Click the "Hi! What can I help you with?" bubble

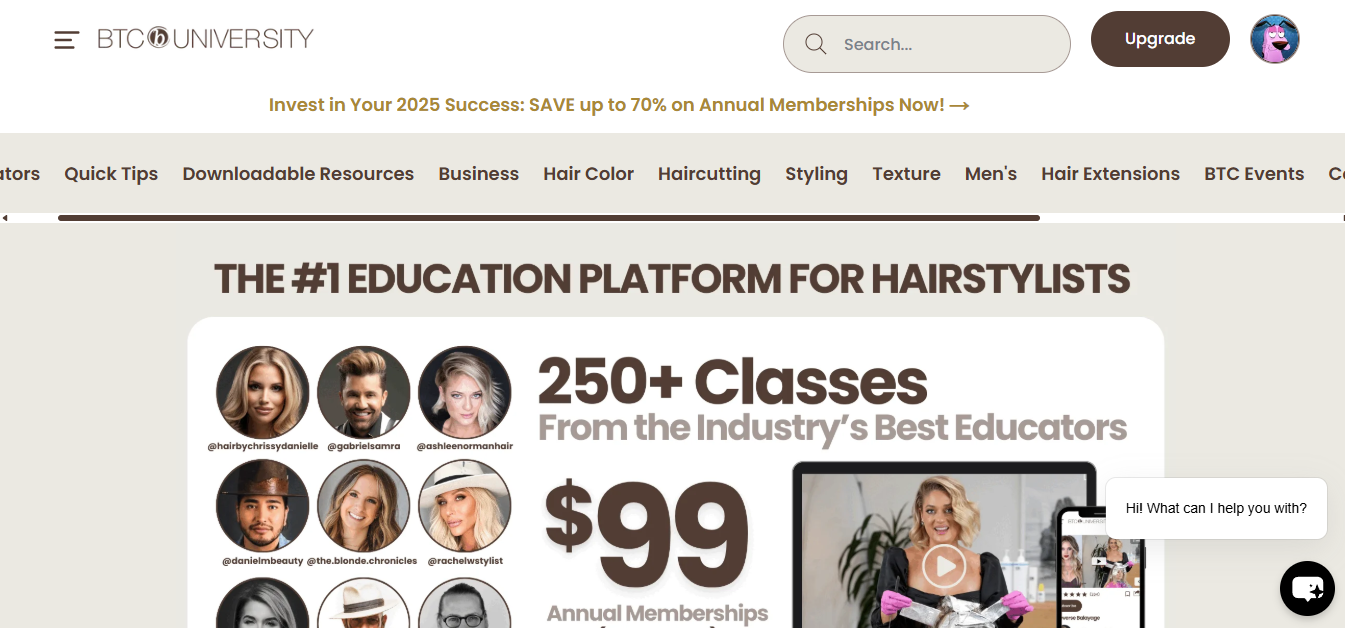tap(1216, 508)
